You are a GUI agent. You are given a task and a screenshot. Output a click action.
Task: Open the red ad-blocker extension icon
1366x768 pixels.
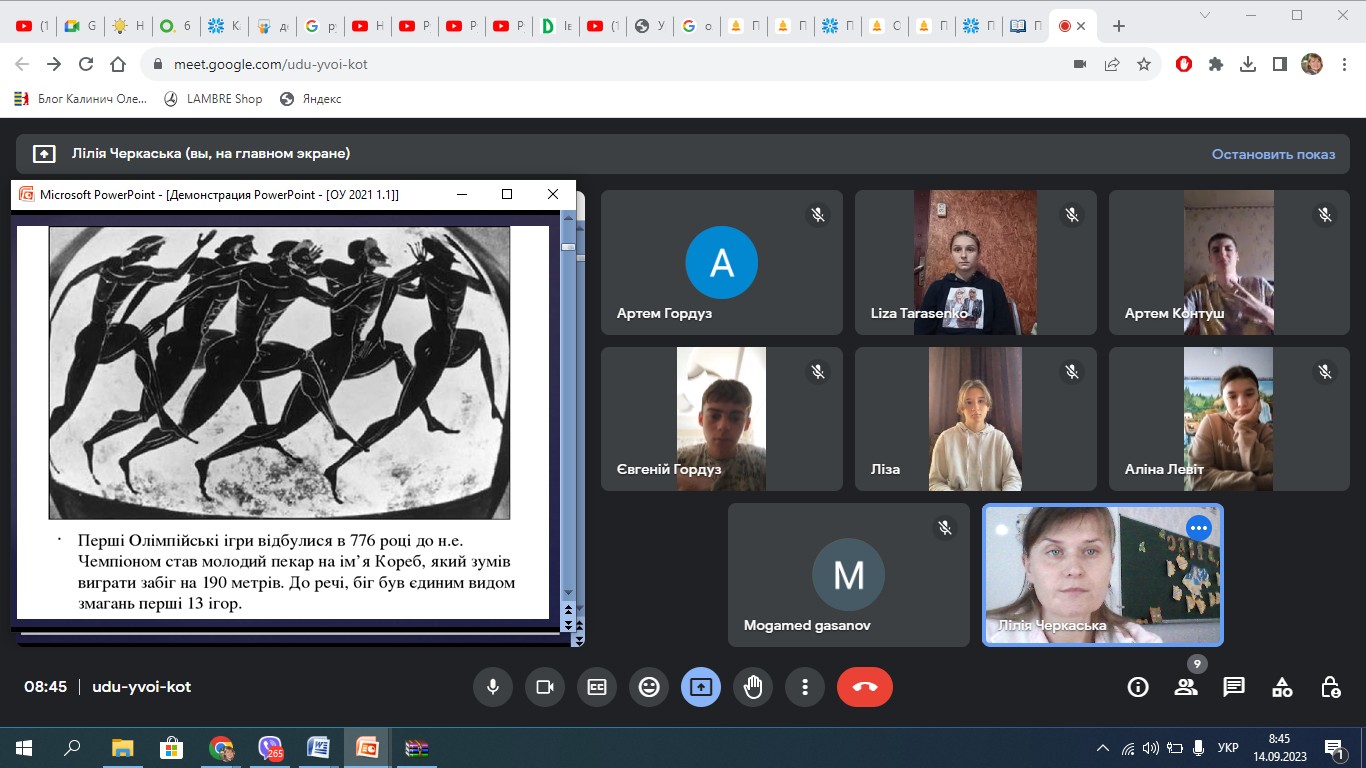pyautogui.click(x=1184, y=64)
